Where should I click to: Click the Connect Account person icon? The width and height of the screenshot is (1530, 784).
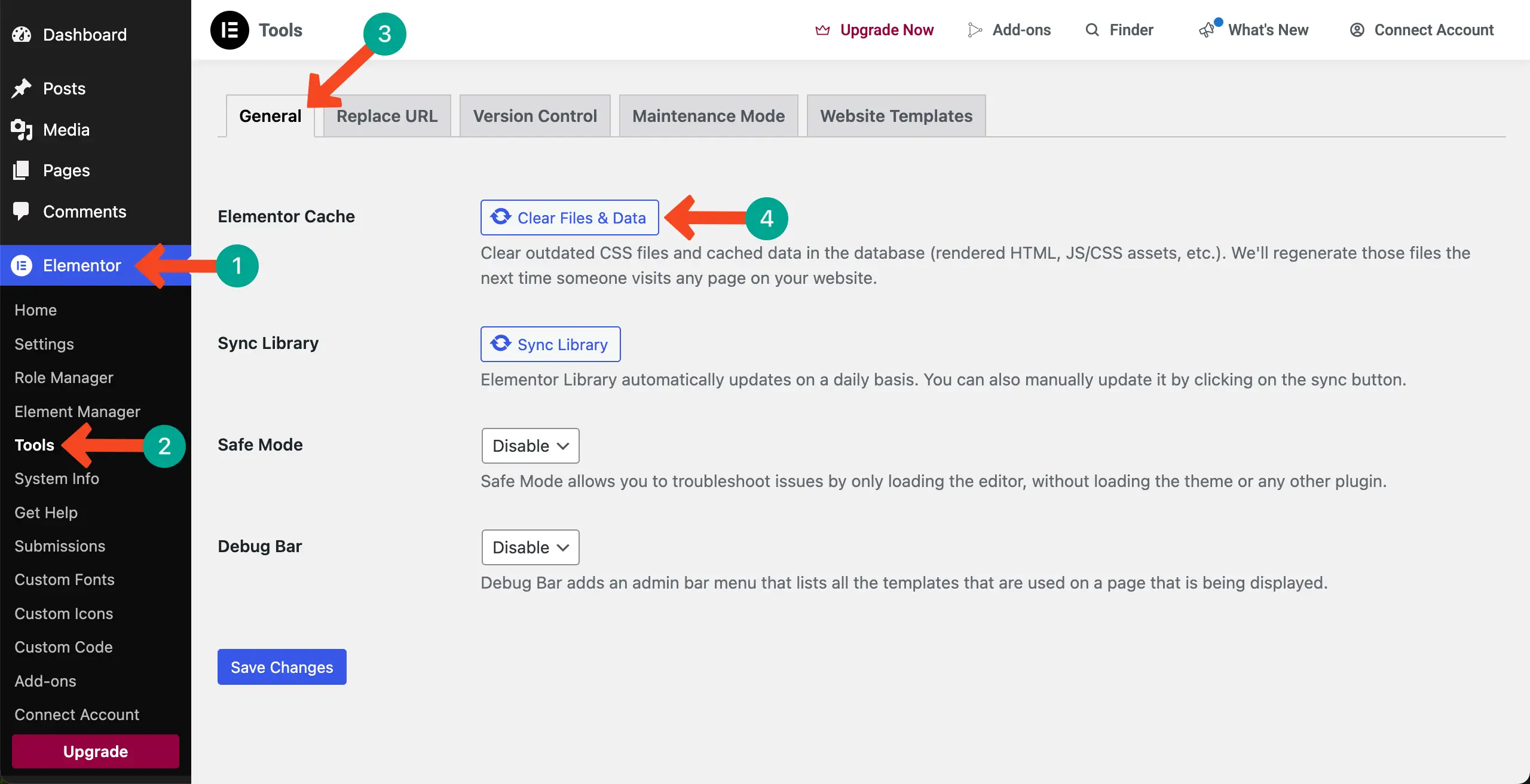1357,30
